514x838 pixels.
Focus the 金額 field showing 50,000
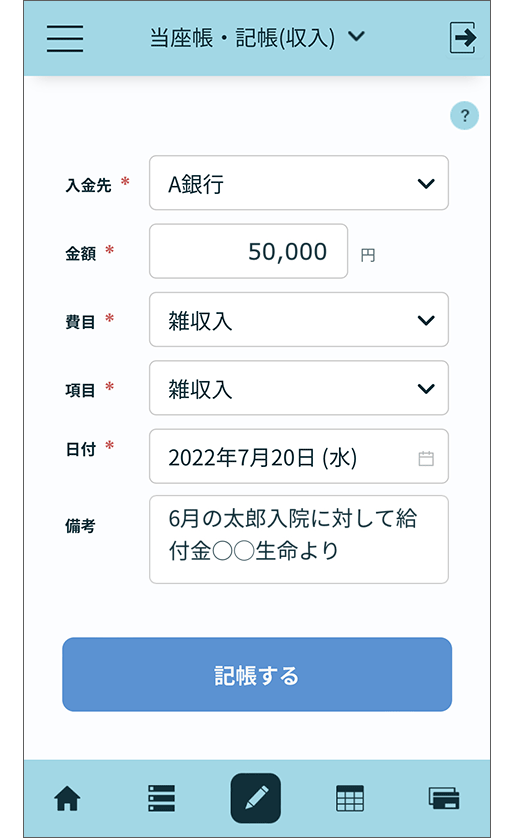248,251
